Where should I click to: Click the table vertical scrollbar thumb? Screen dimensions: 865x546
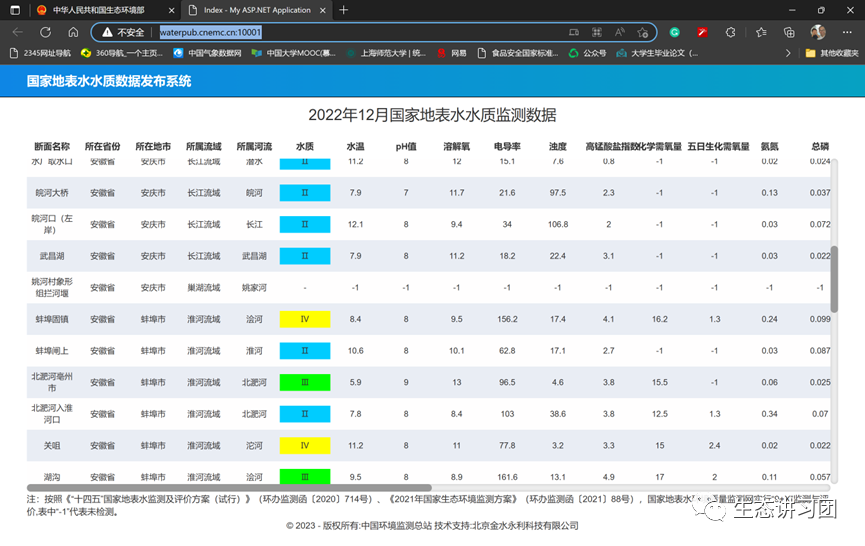pyautogui.click(x=834, y=279)
